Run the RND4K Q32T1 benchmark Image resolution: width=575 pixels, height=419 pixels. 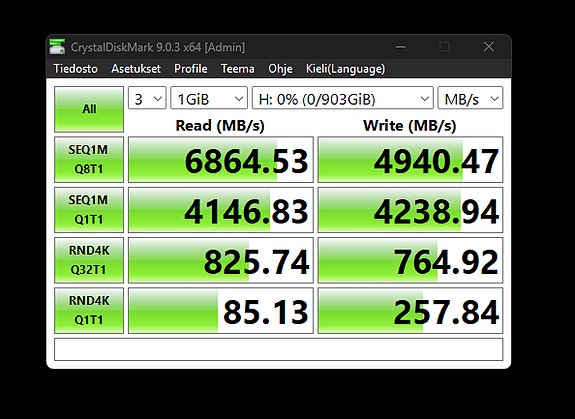[89, 260]
